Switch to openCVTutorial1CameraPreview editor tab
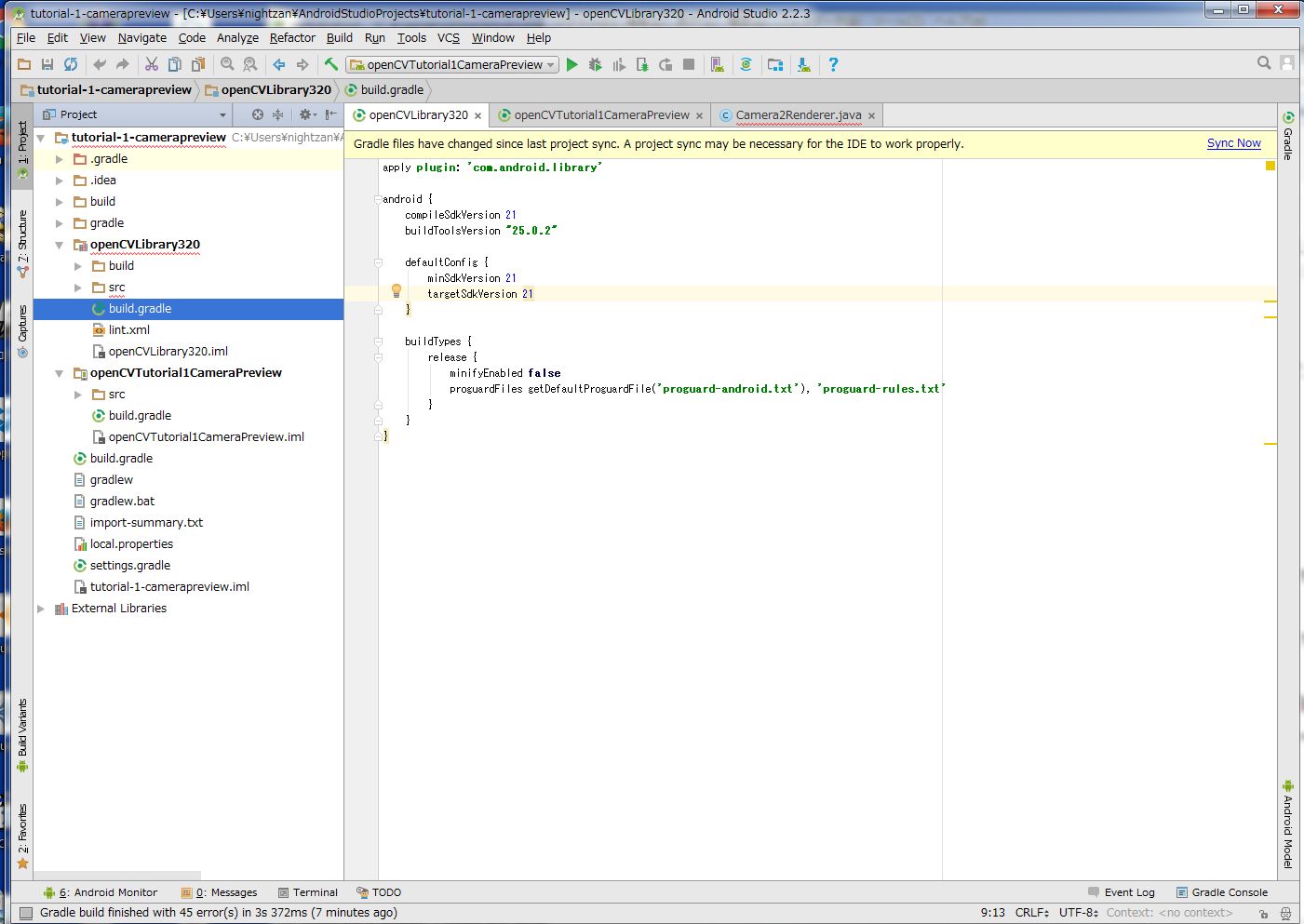 [x=601, y=115]
